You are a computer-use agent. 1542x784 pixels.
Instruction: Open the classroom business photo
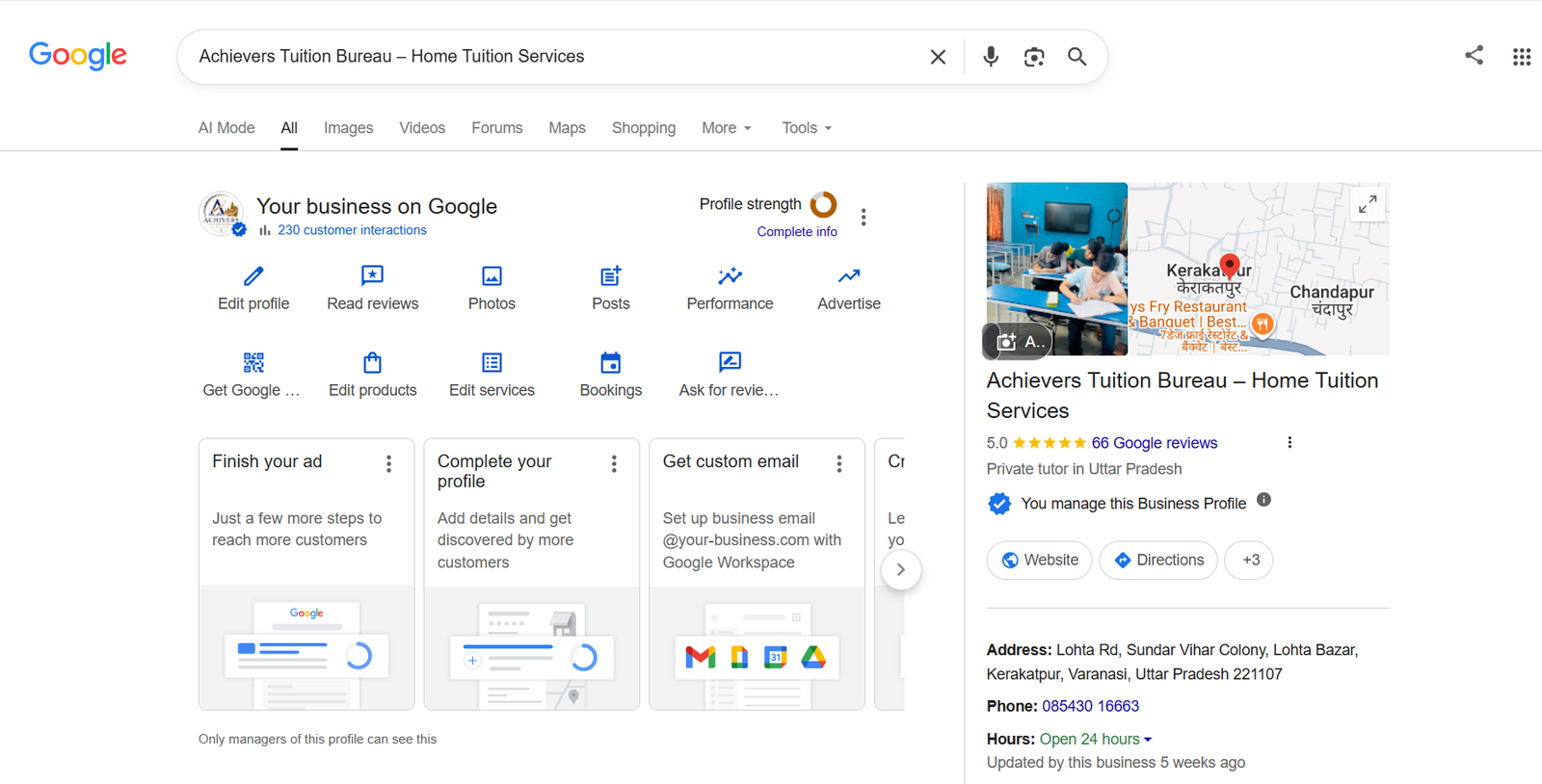tap(1057, 269)
